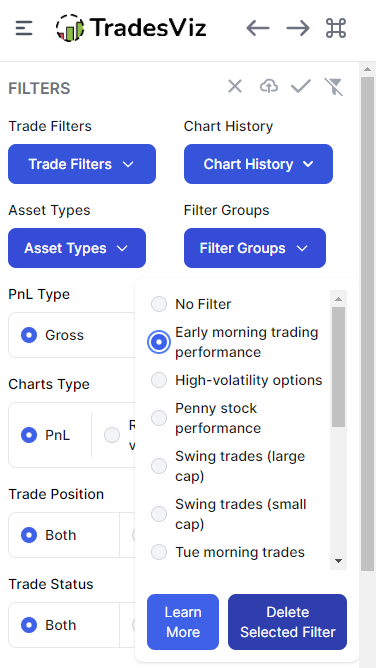Select the No Filter radio option
Viewport: 376px width, 668px height.
coord(159,304)
